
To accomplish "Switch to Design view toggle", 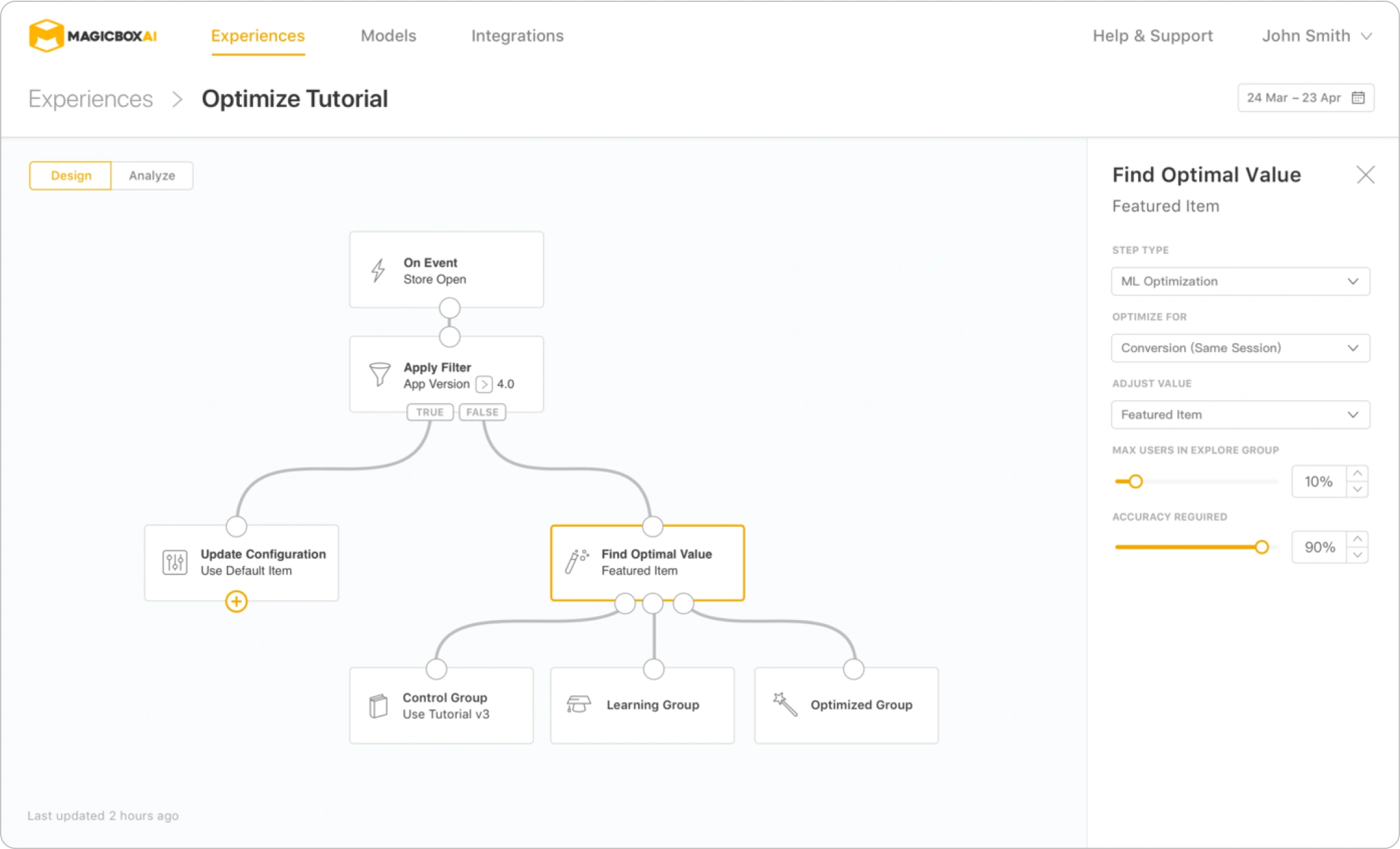I will click(x=71, y=175).
